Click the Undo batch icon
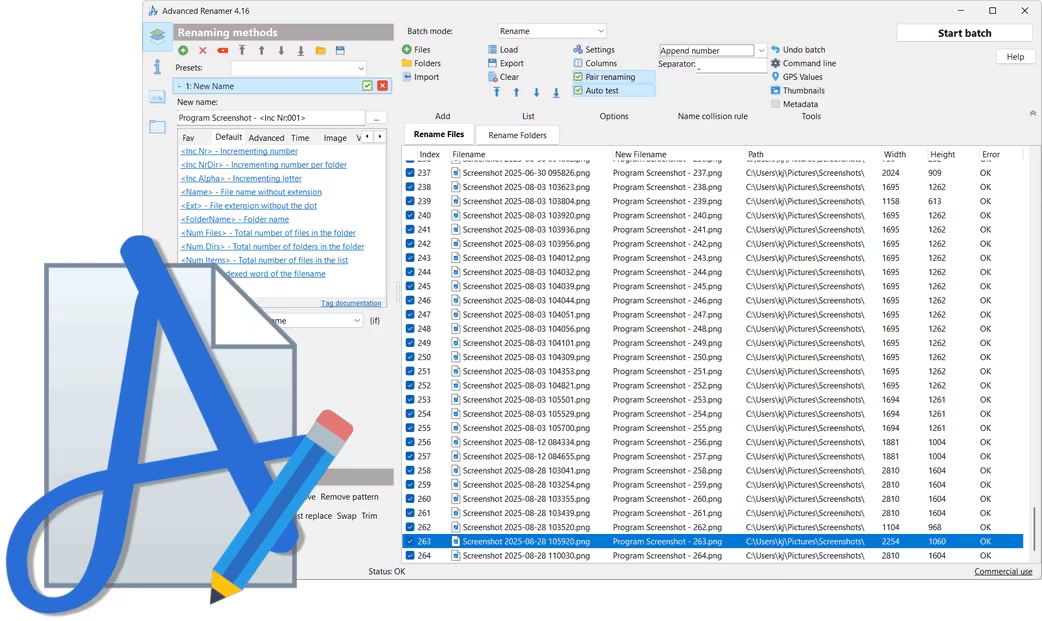The width and height of the screenshot is (1042, 621). point(775,50)
